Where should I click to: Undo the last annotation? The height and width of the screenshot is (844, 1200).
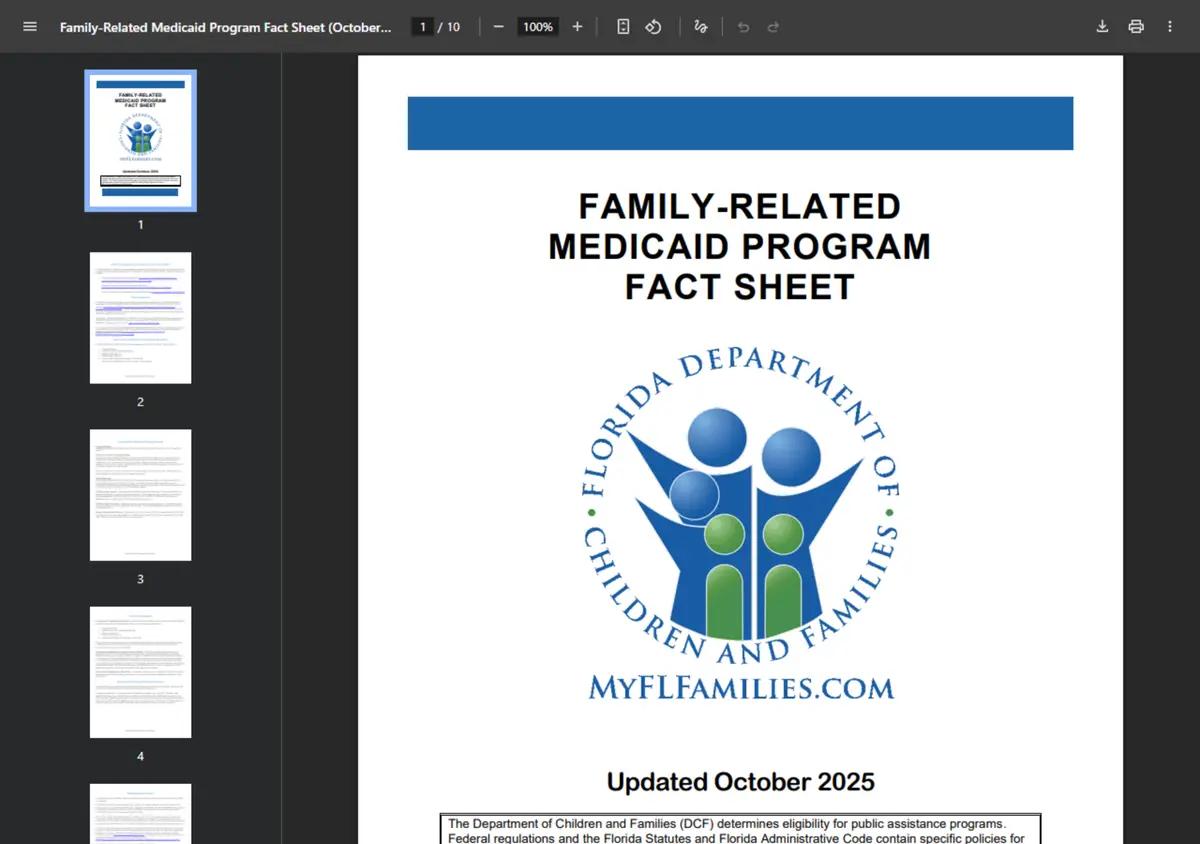(743, 27)
